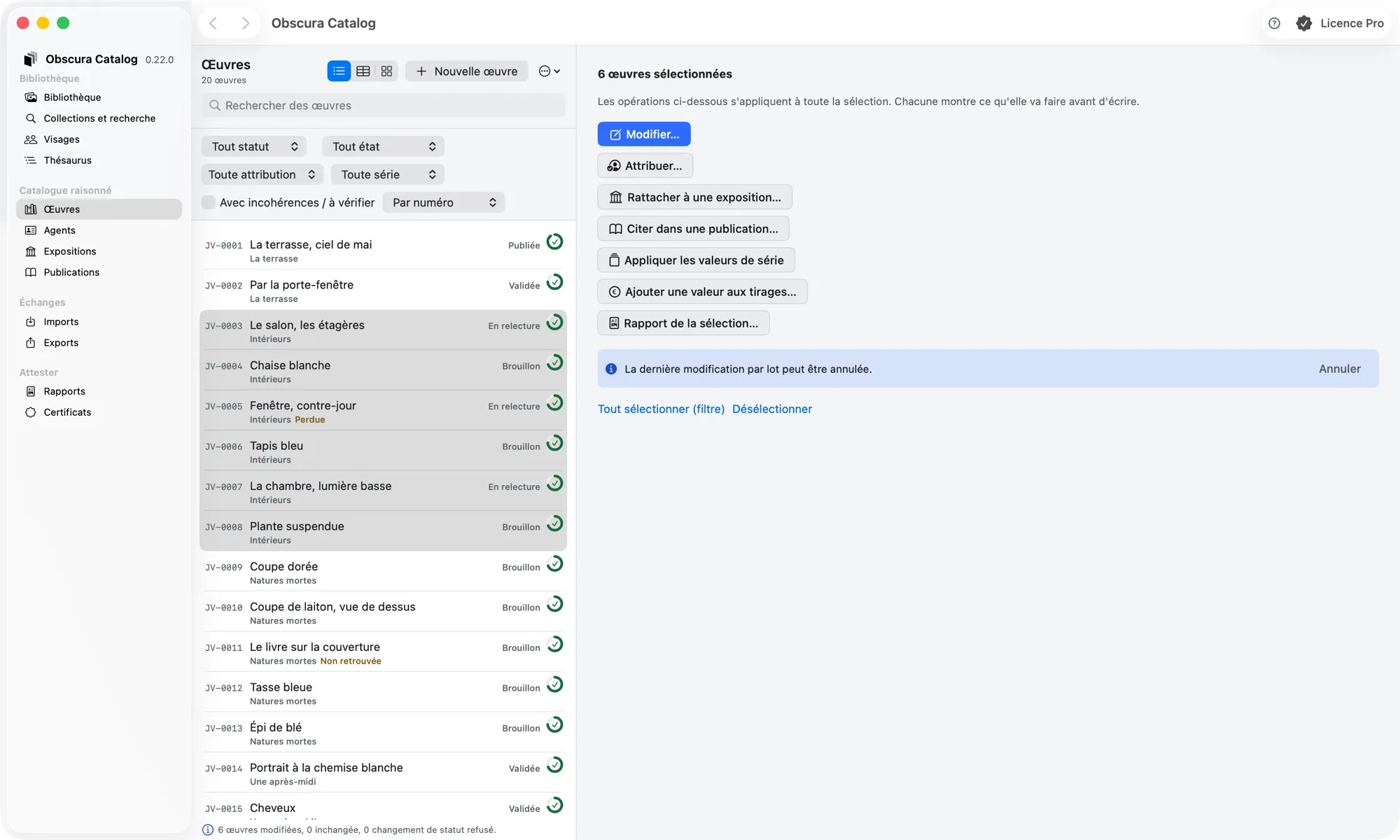Click Citer dans une publication...
Viewport: 1400px width, 840px height.
coord(694,229)
